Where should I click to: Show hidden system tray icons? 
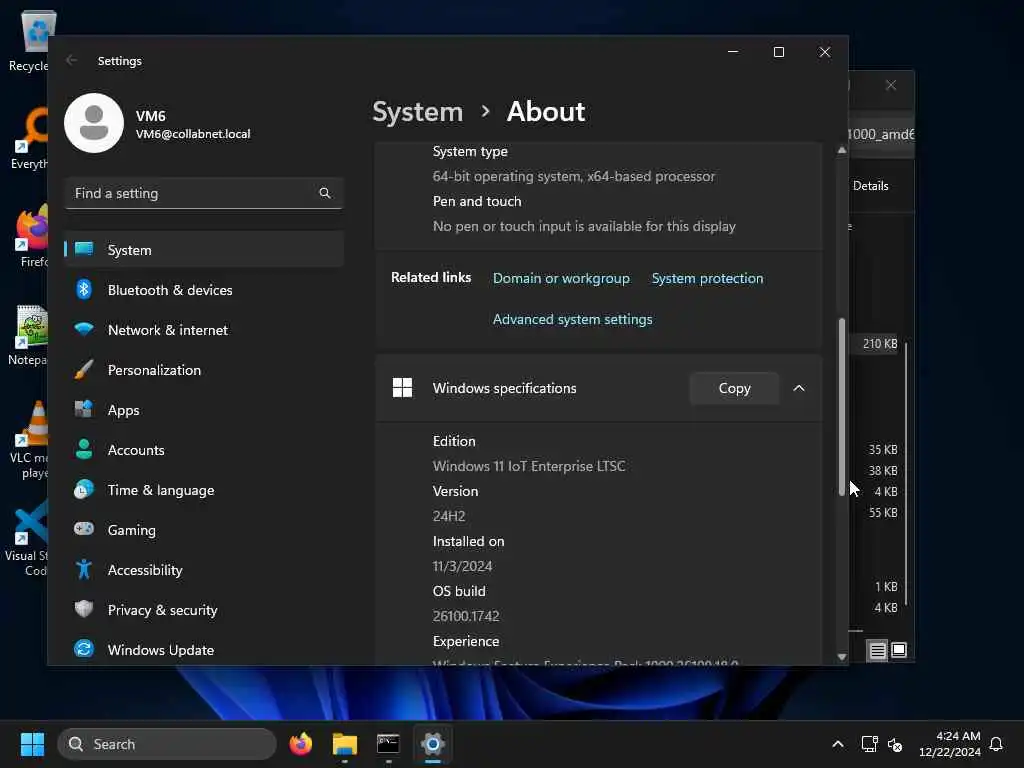[x=837, y=744]
